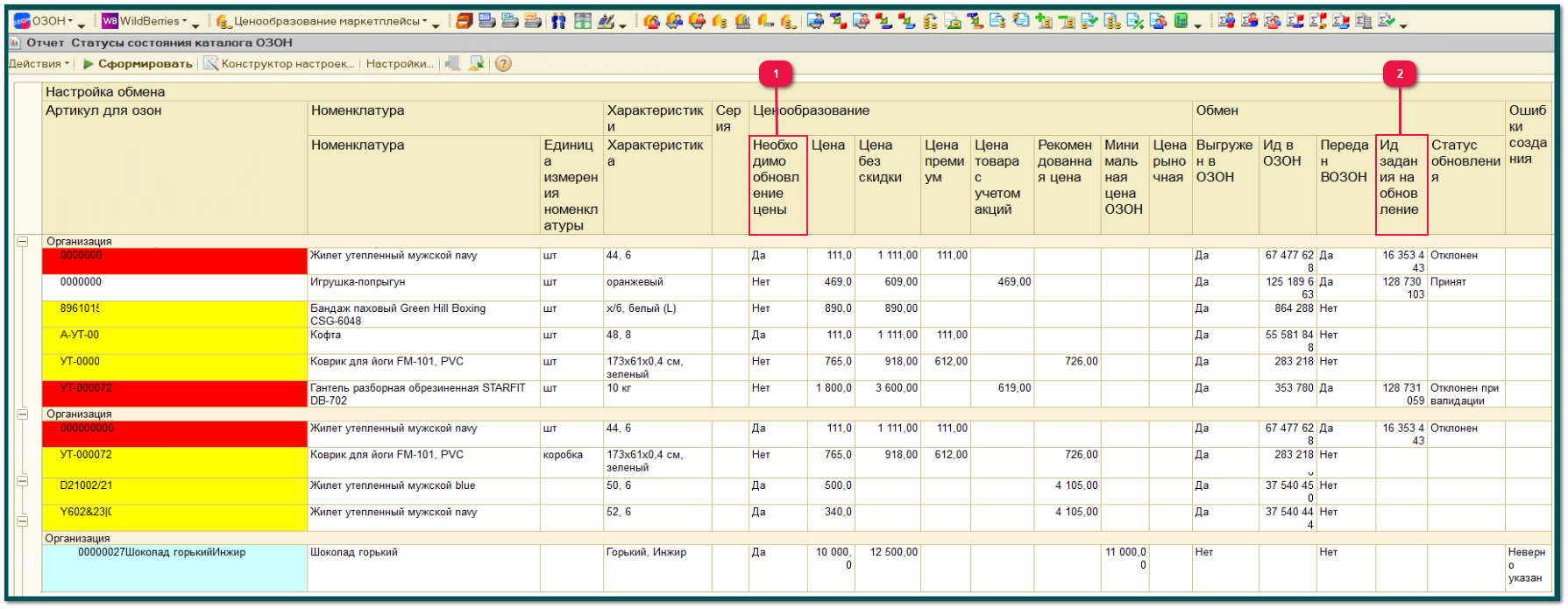Click the green plus coins icon

click(1042, 21)
